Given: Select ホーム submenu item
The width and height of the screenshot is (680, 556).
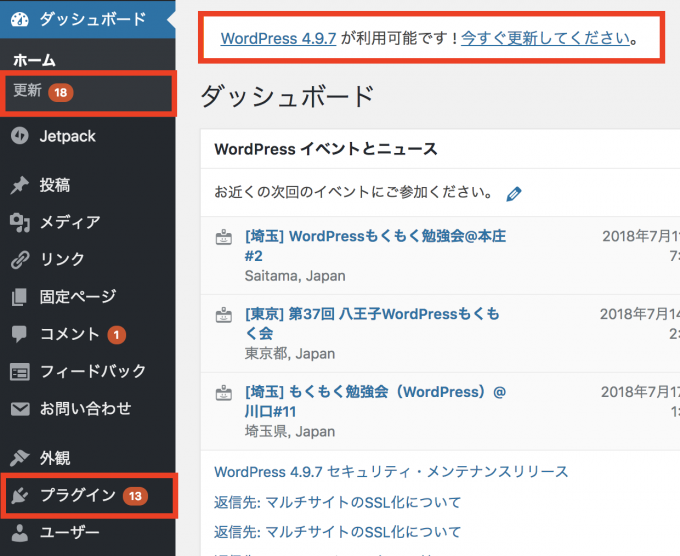Looking at the screenshot, I should coord(34,60).
